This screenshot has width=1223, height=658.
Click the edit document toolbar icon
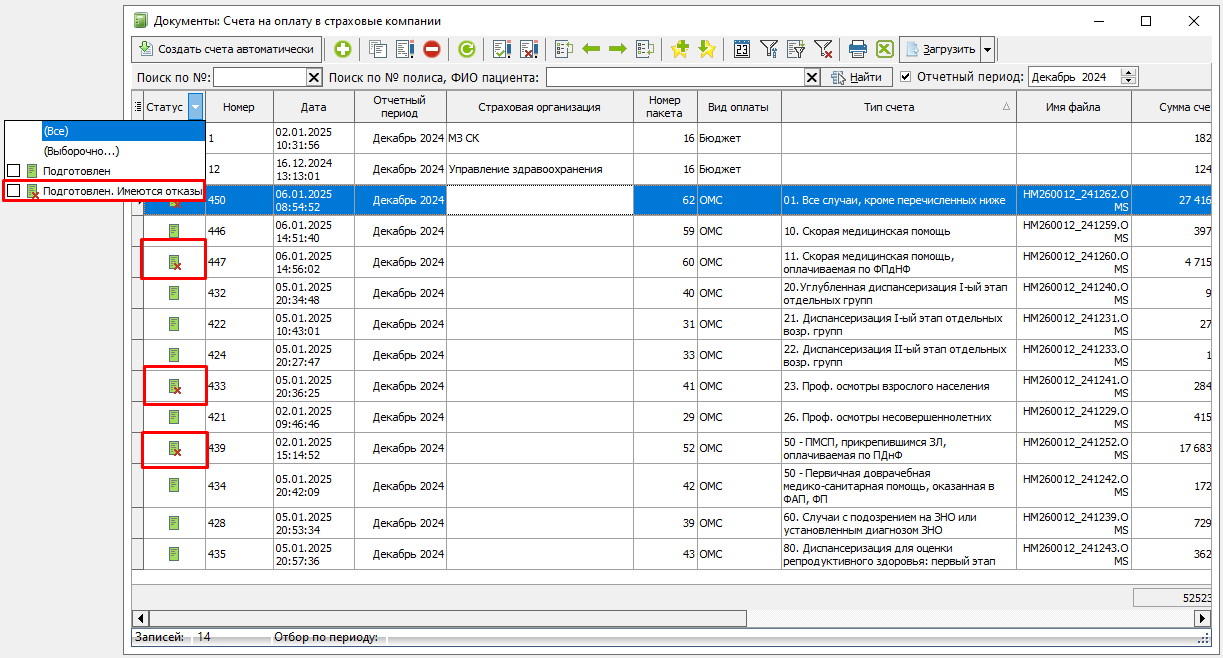click(405, 49)
